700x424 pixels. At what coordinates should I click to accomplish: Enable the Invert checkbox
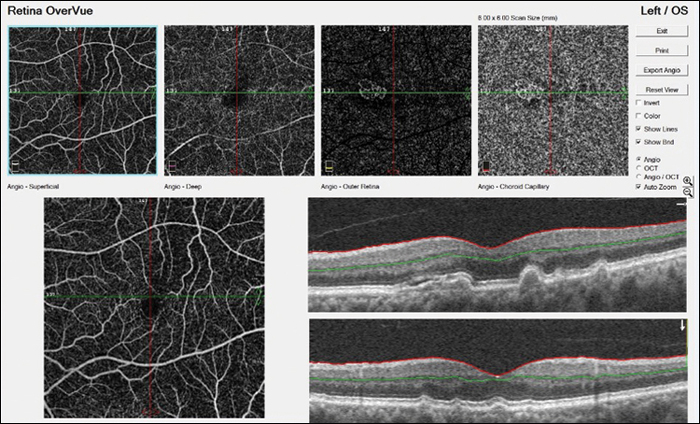tap(638, 103)
